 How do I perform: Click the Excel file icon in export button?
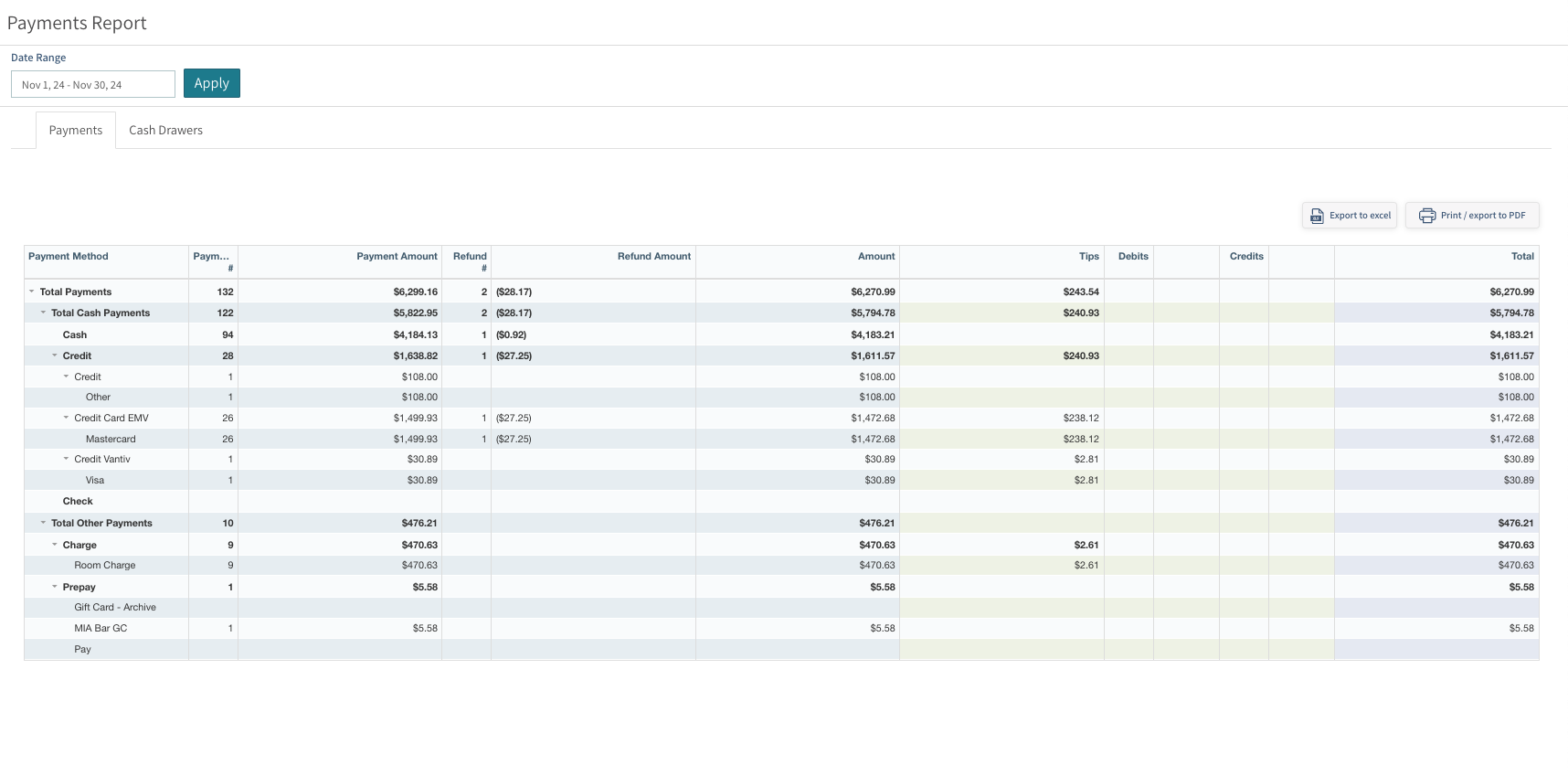coord(1317,216)
